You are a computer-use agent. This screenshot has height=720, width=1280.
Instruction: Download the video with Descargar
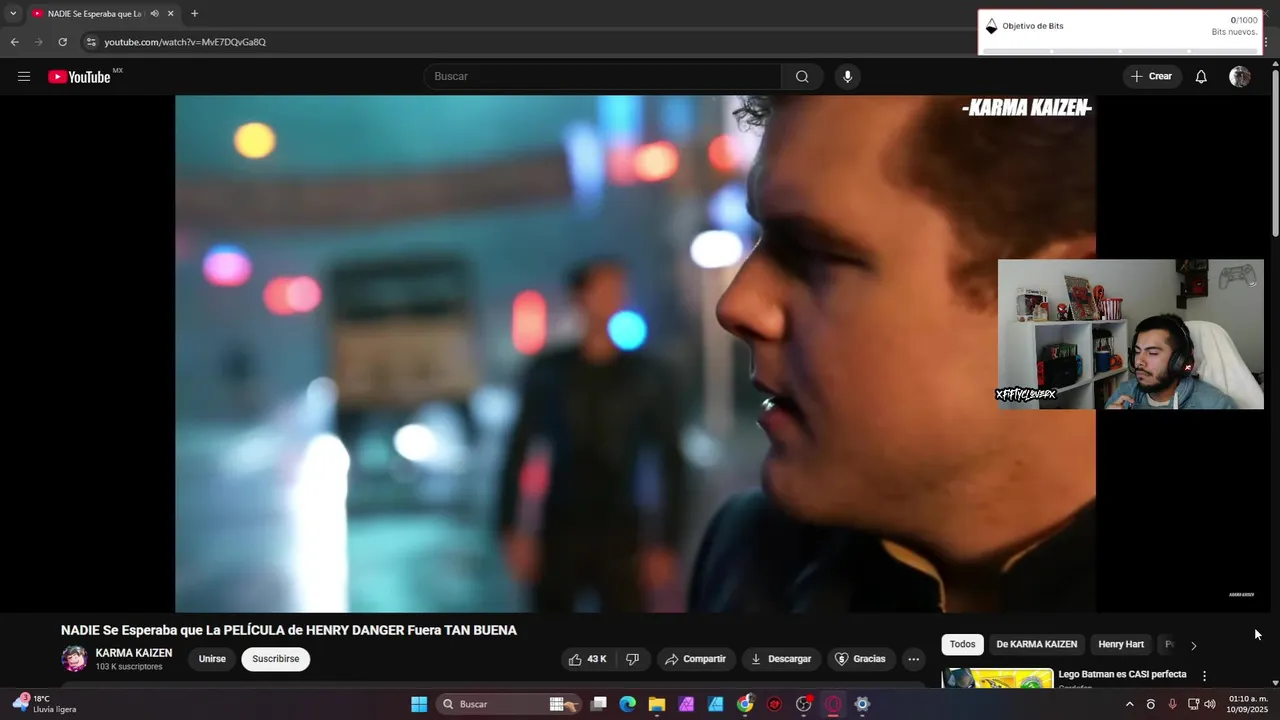point(781,659)
